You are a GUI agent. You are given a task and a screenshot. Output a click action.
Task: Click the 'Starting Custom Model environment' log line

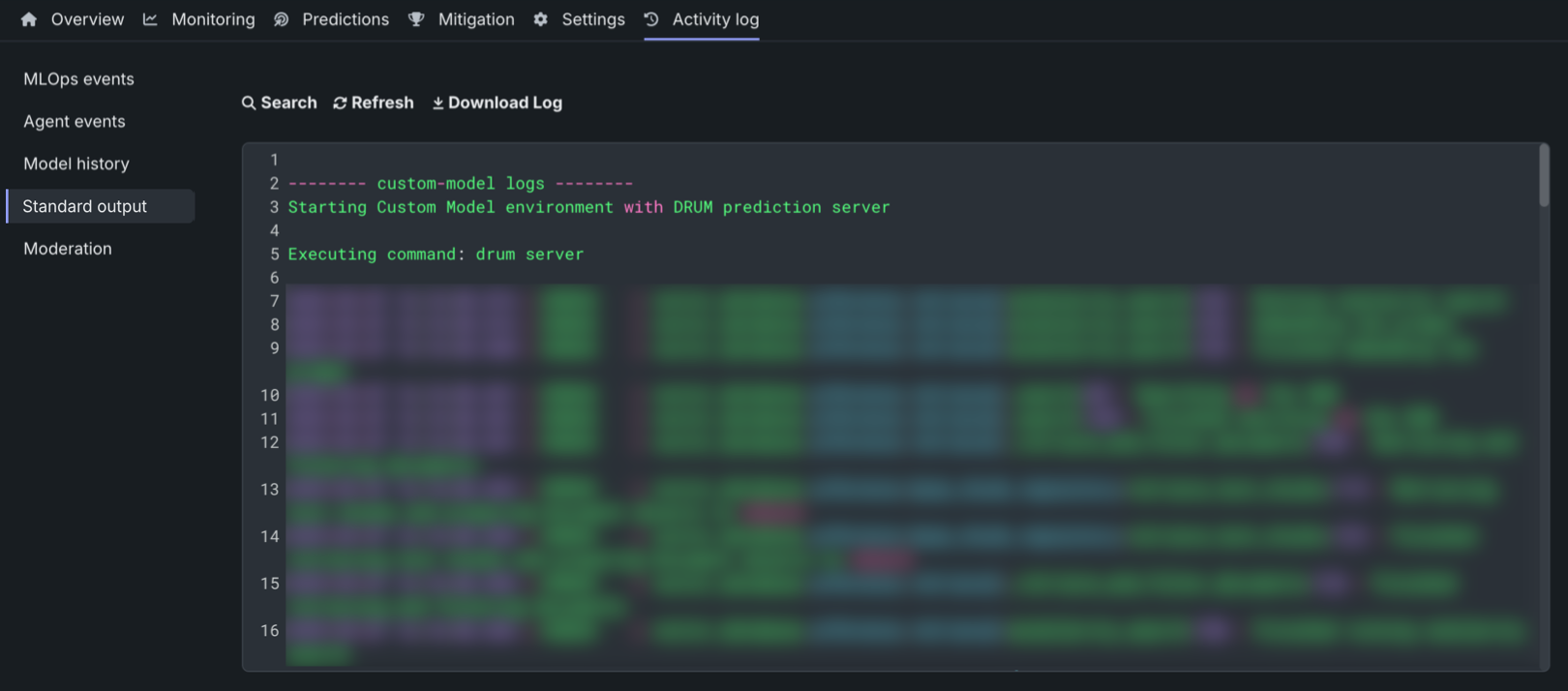(588, 207)
